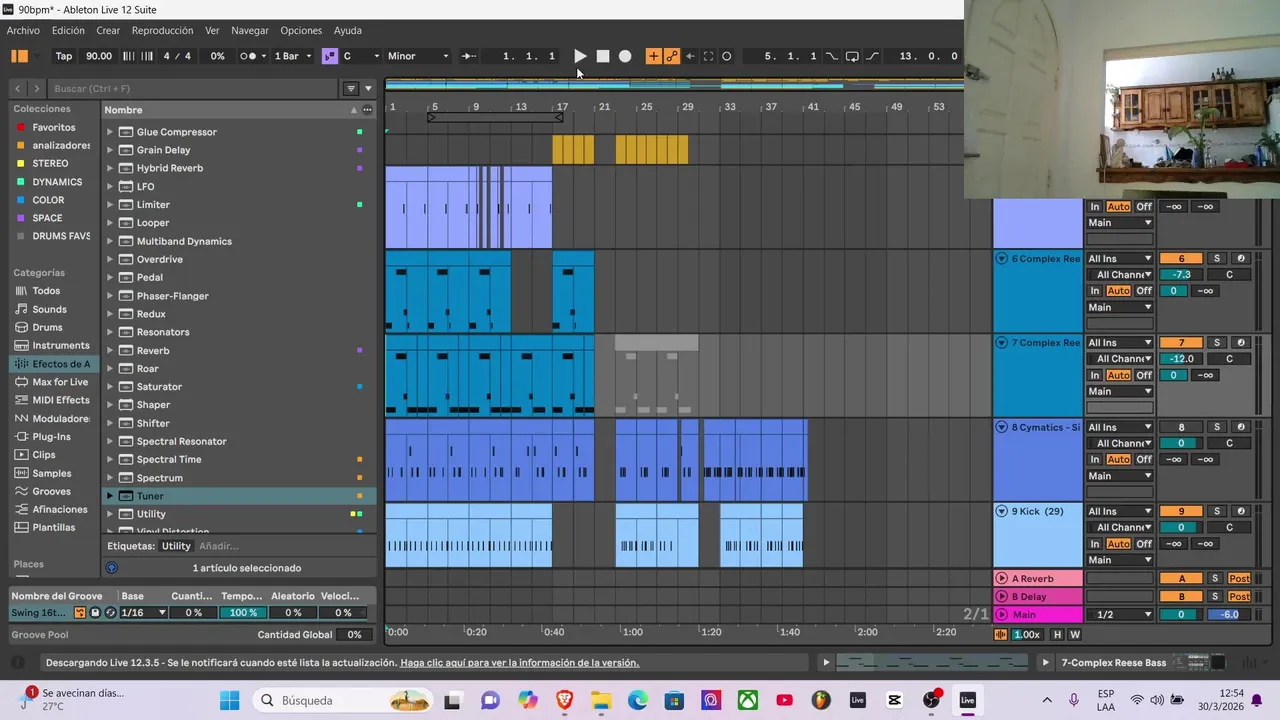Select Spectral Resonator in device list

coord(181,441)
